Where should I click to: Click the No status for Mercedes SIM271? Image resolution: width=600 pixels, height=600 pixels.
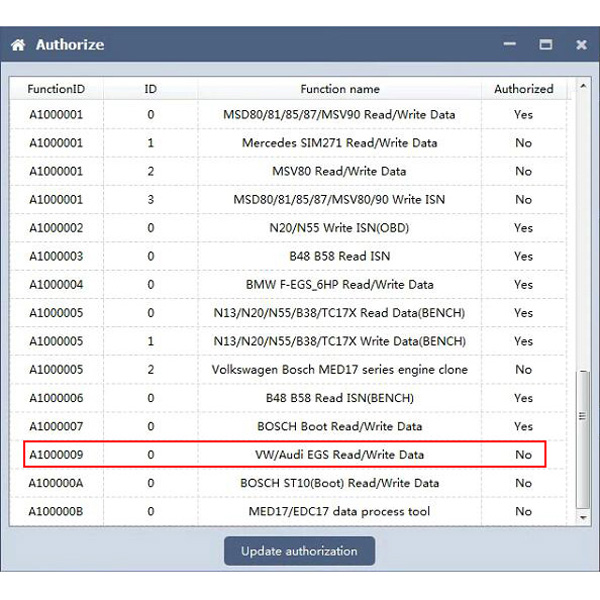click(523, 143)
